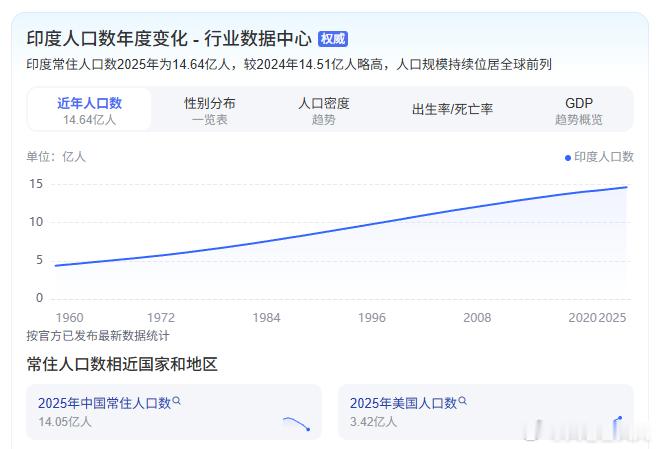Image resolution: width=657 pixels, height=449 pixels.
Task: Click search icon beside 2025年美国人口数
Action: [462, 401]
